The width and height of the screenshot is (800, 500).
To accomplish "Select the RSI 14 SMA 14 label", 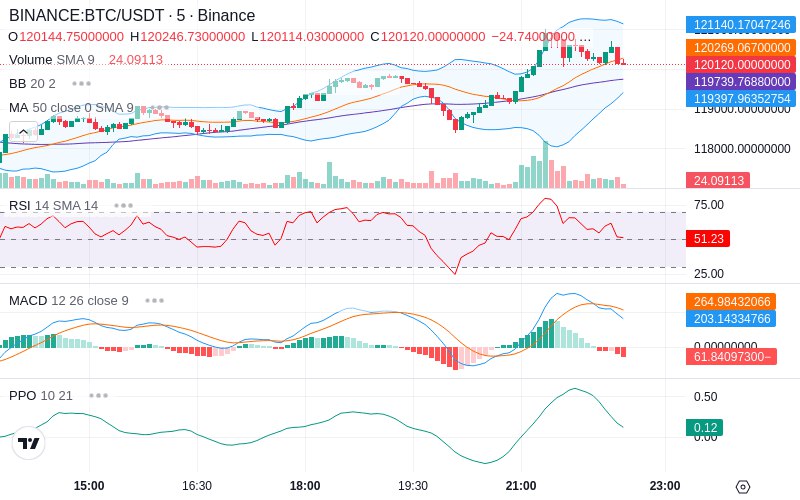I will pos(54,206).
